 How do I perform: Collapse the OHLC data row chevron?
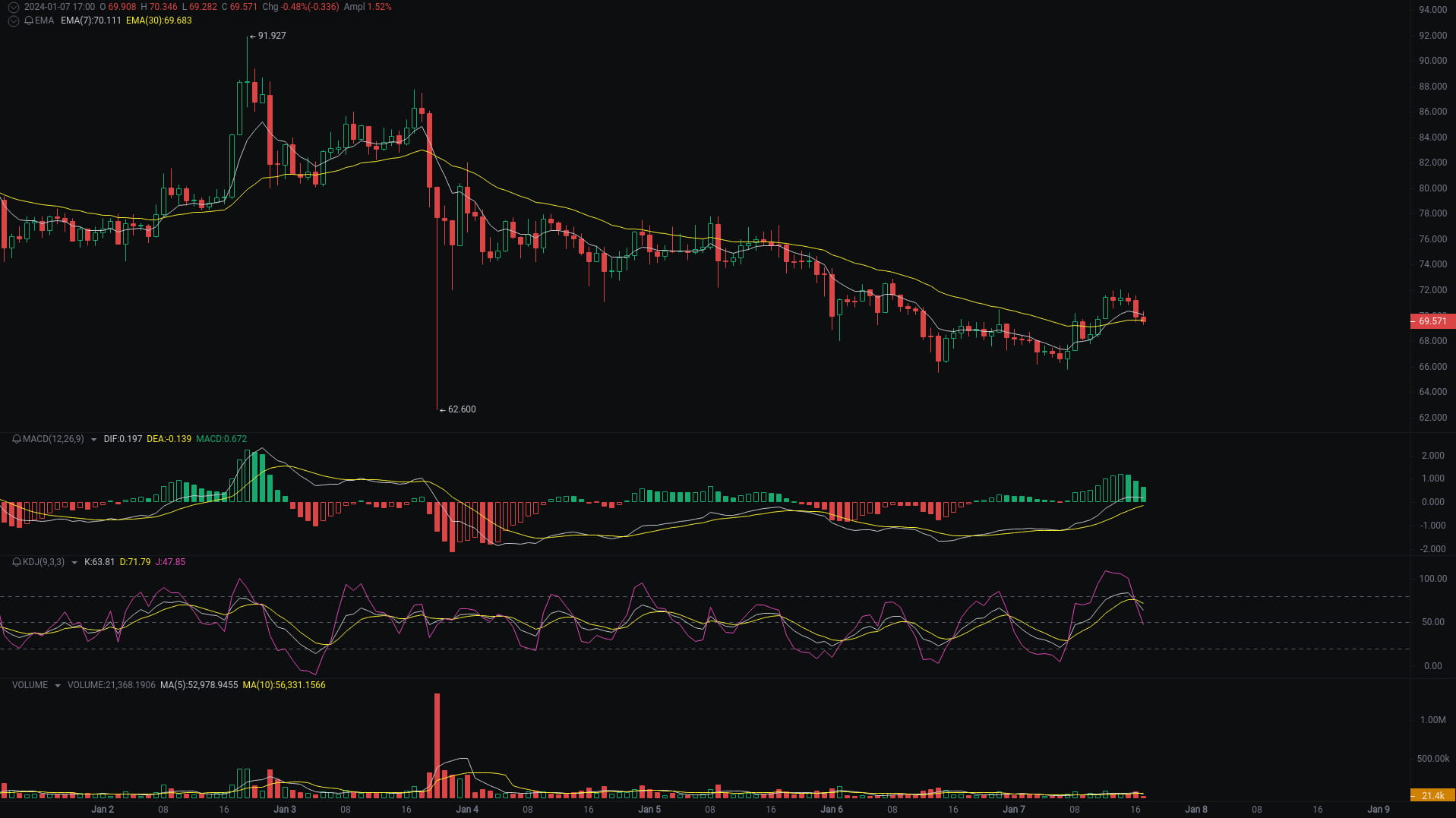pos(12,7)
